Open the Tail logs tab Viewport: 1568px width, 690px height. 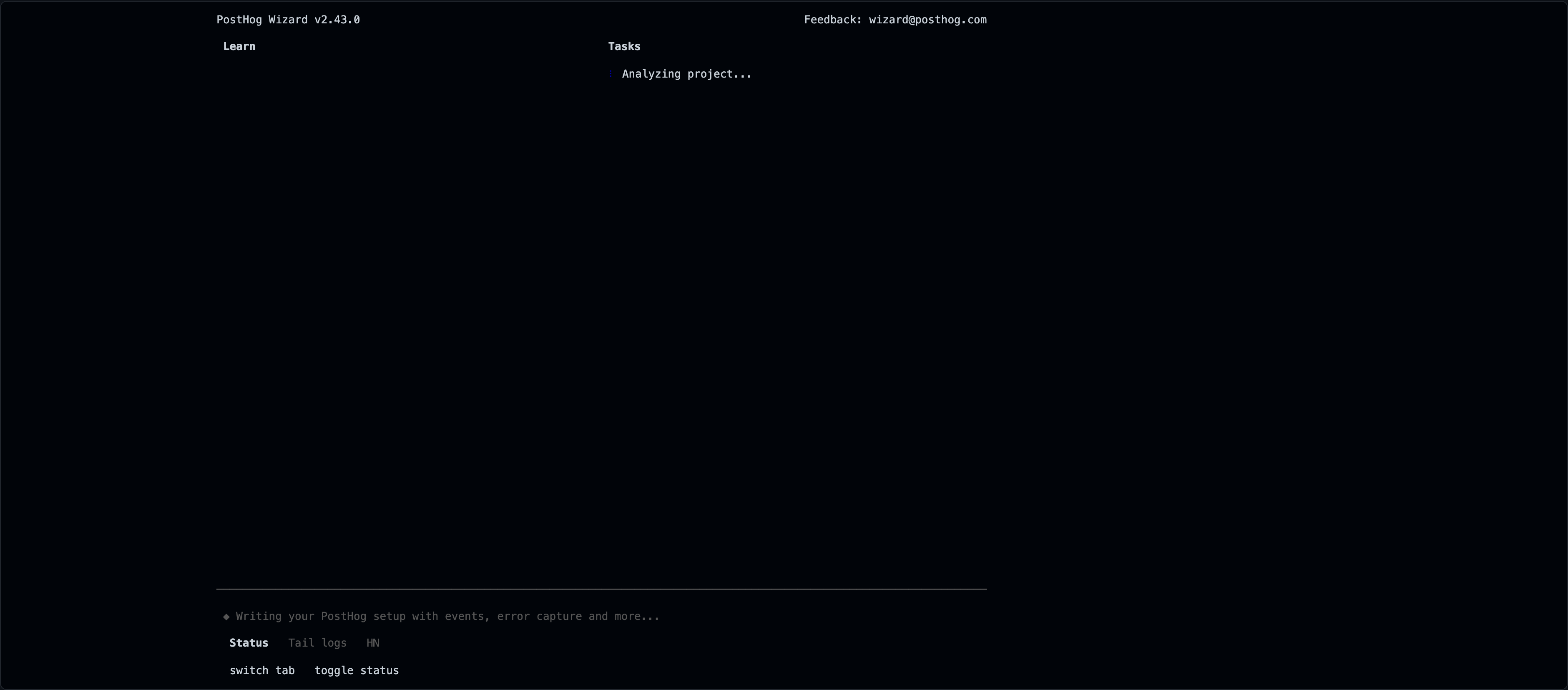coord(317,643)
